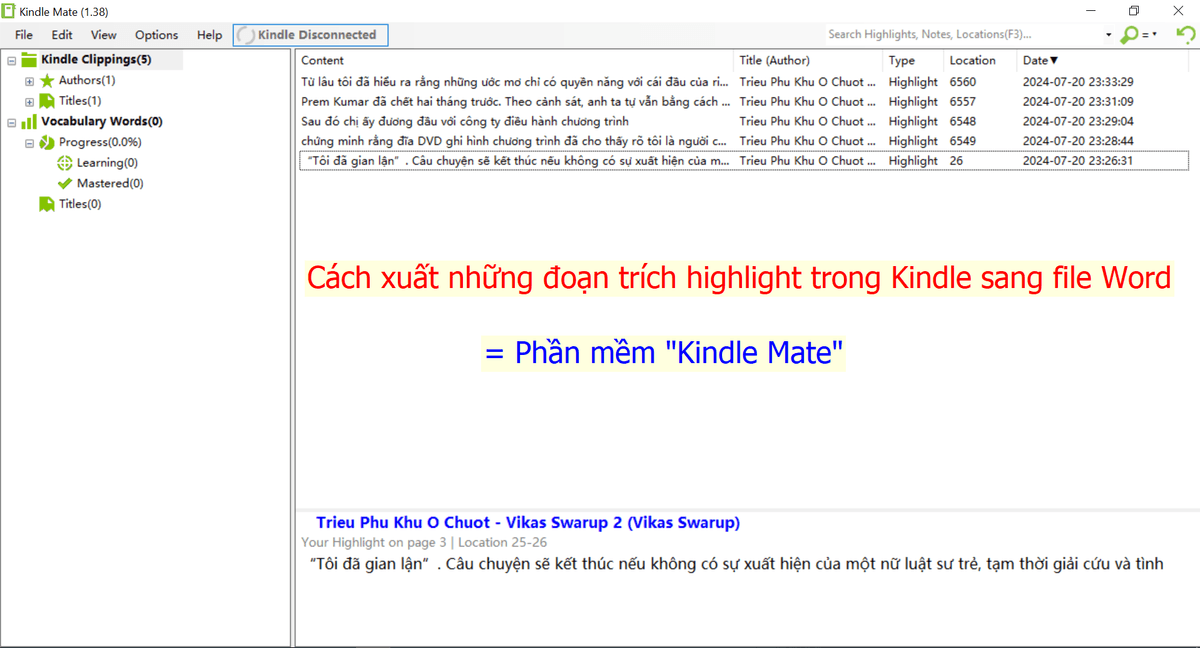The width and height of the screenshot is (1200, 648).
Task: Select the Kindle Clippings folder icon
Action: coord(28,60)
